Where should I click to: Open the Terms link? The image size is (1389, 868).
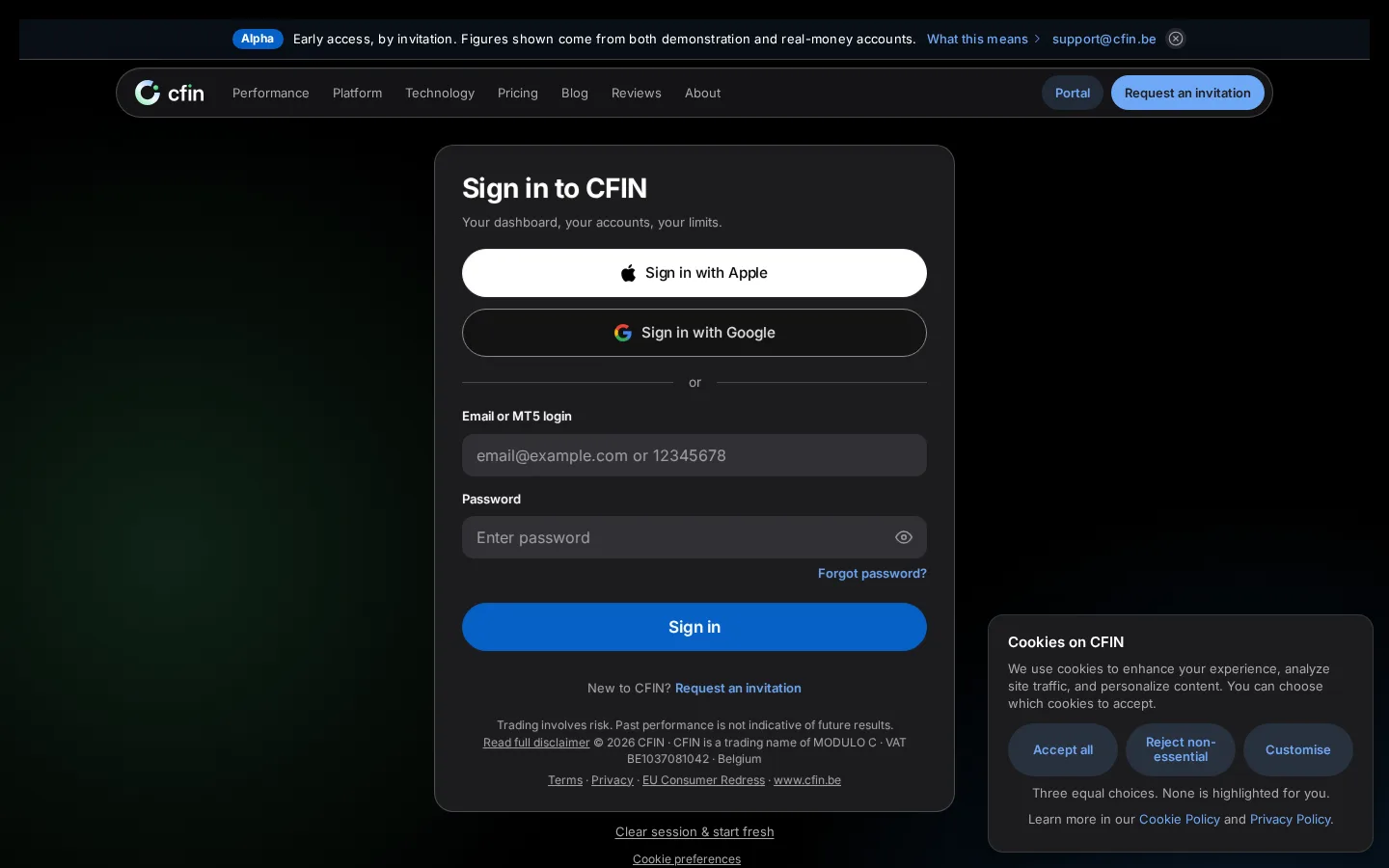pyautogui.click(x=565, y=780)
